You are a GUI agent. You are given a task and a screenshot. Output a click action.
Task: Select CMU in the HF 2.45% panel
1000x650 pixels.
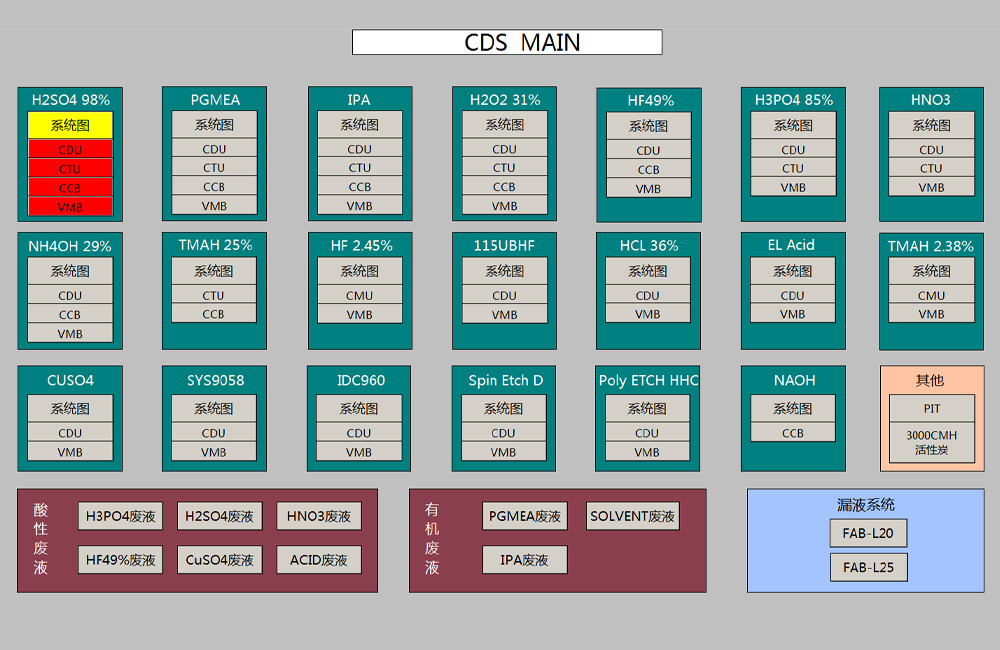click(x=359, y=295)
